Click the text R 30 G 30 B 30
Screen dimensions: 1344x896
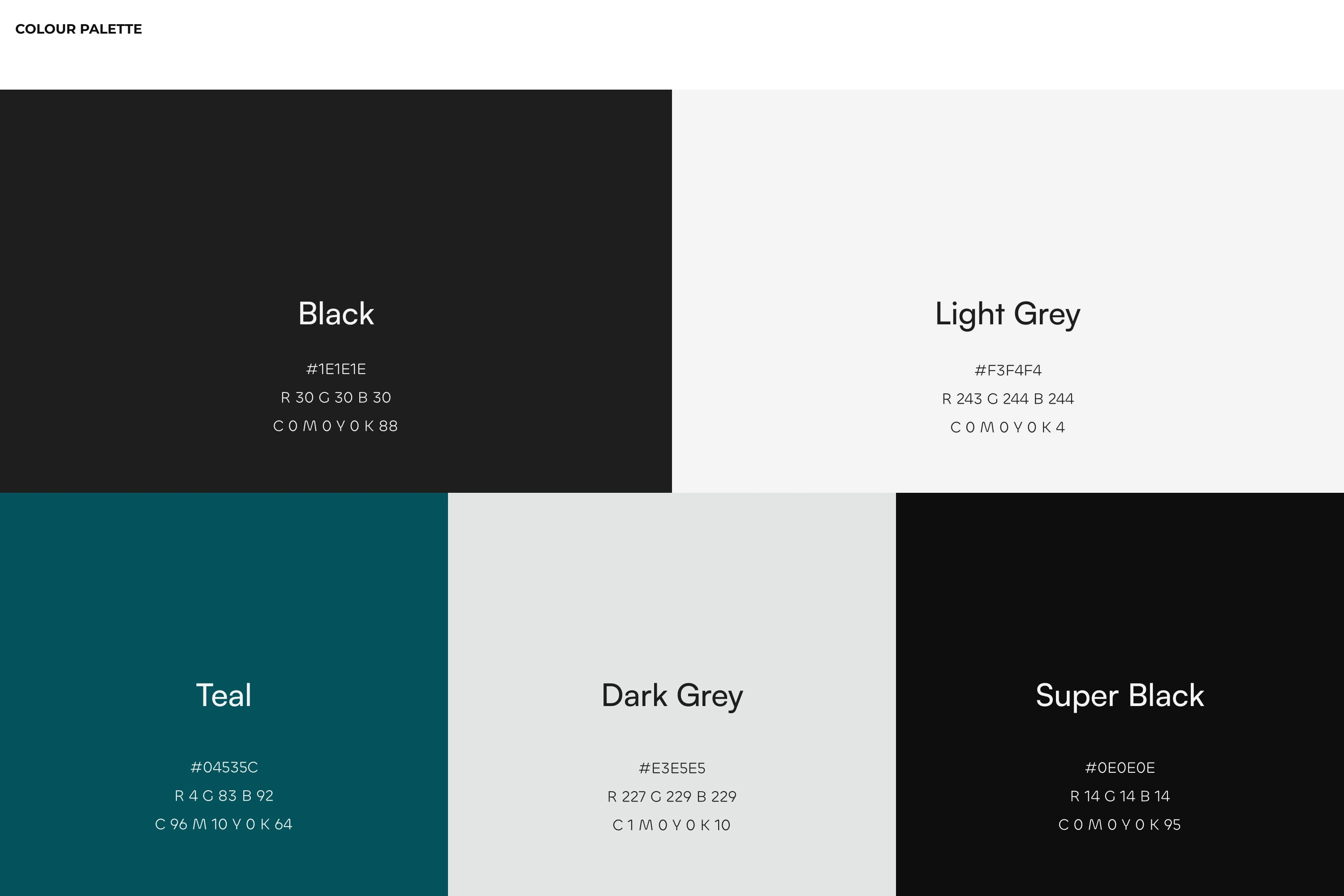click(x=336, y=398)
